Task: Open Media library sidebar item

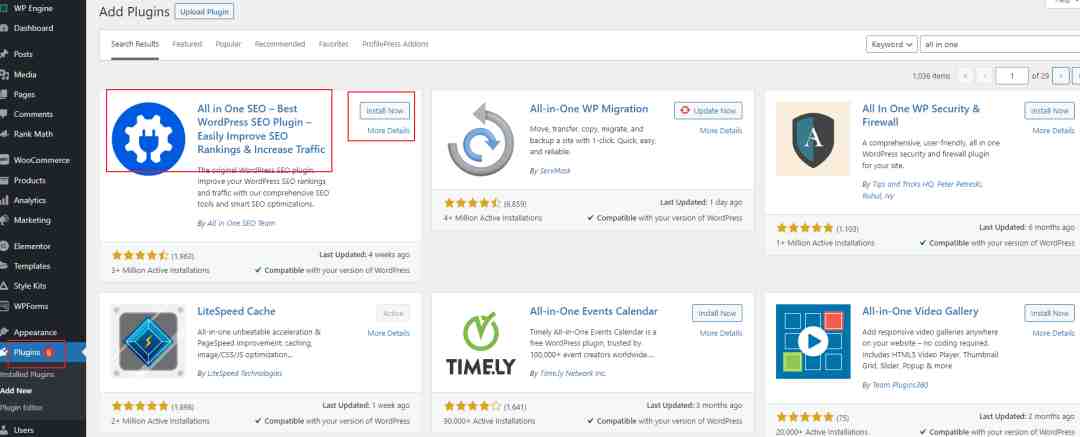Action: pyautogui.click(x=25, y=74)
